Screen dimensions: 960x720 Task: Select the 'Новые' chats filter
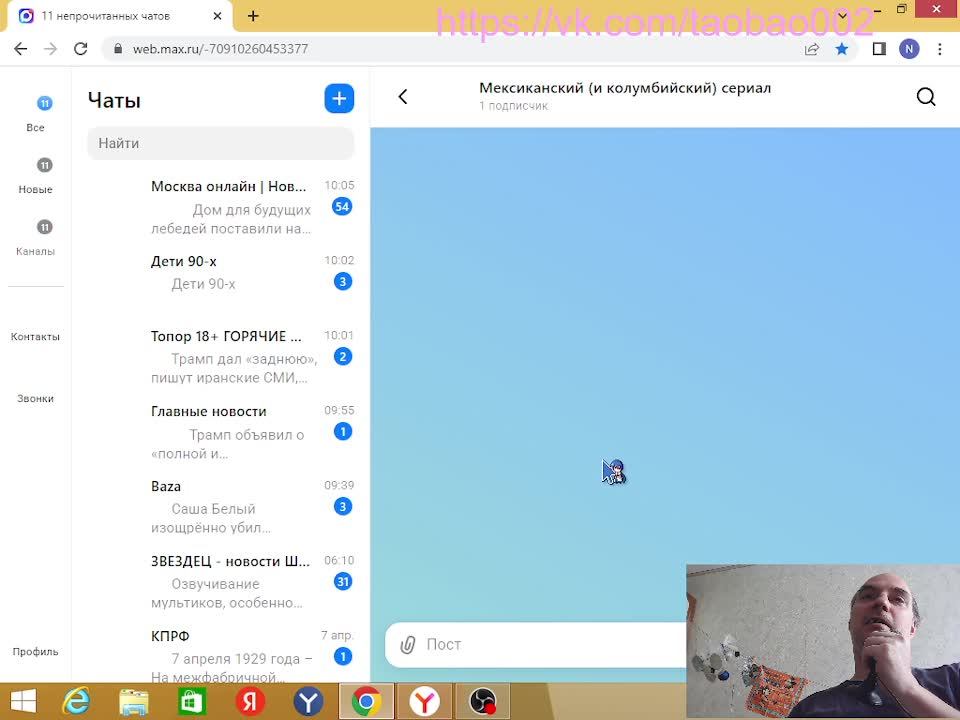[x=36, y=176]
